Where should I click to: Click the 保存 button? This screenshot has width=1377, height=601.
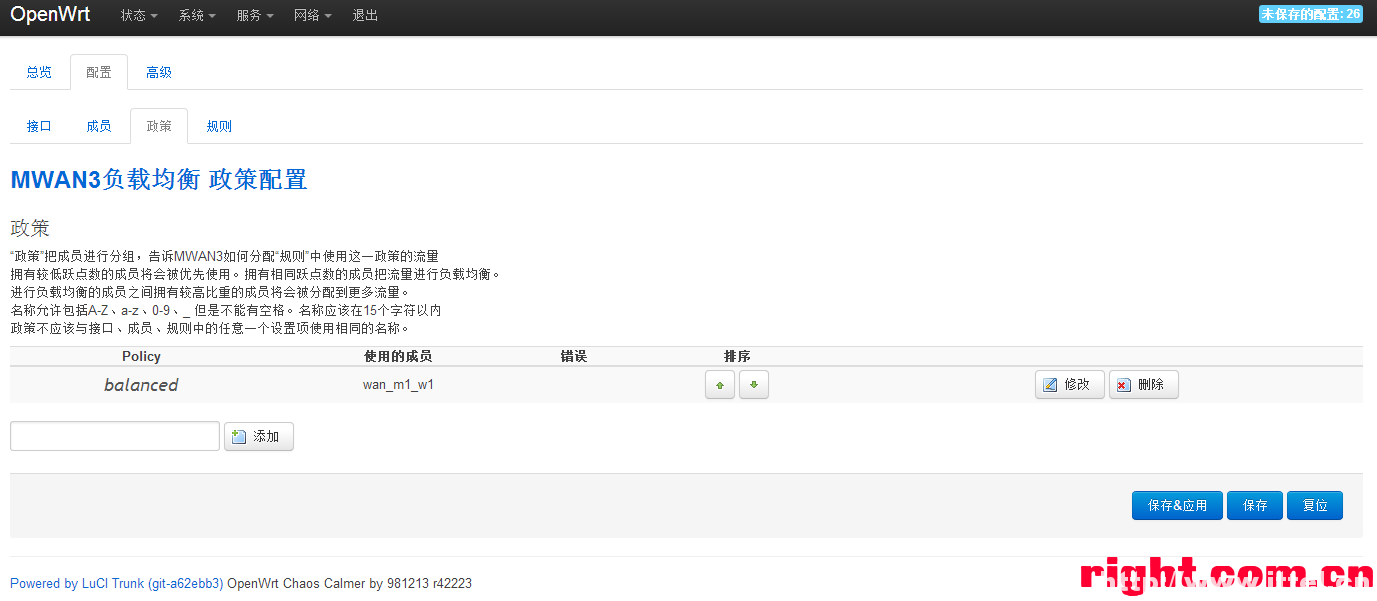pyautogui.click(x=1255, y=506)
